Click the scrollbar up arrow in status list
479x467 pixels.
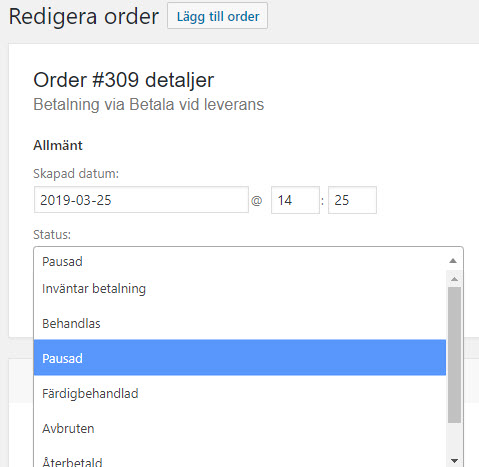coord(455,279)
